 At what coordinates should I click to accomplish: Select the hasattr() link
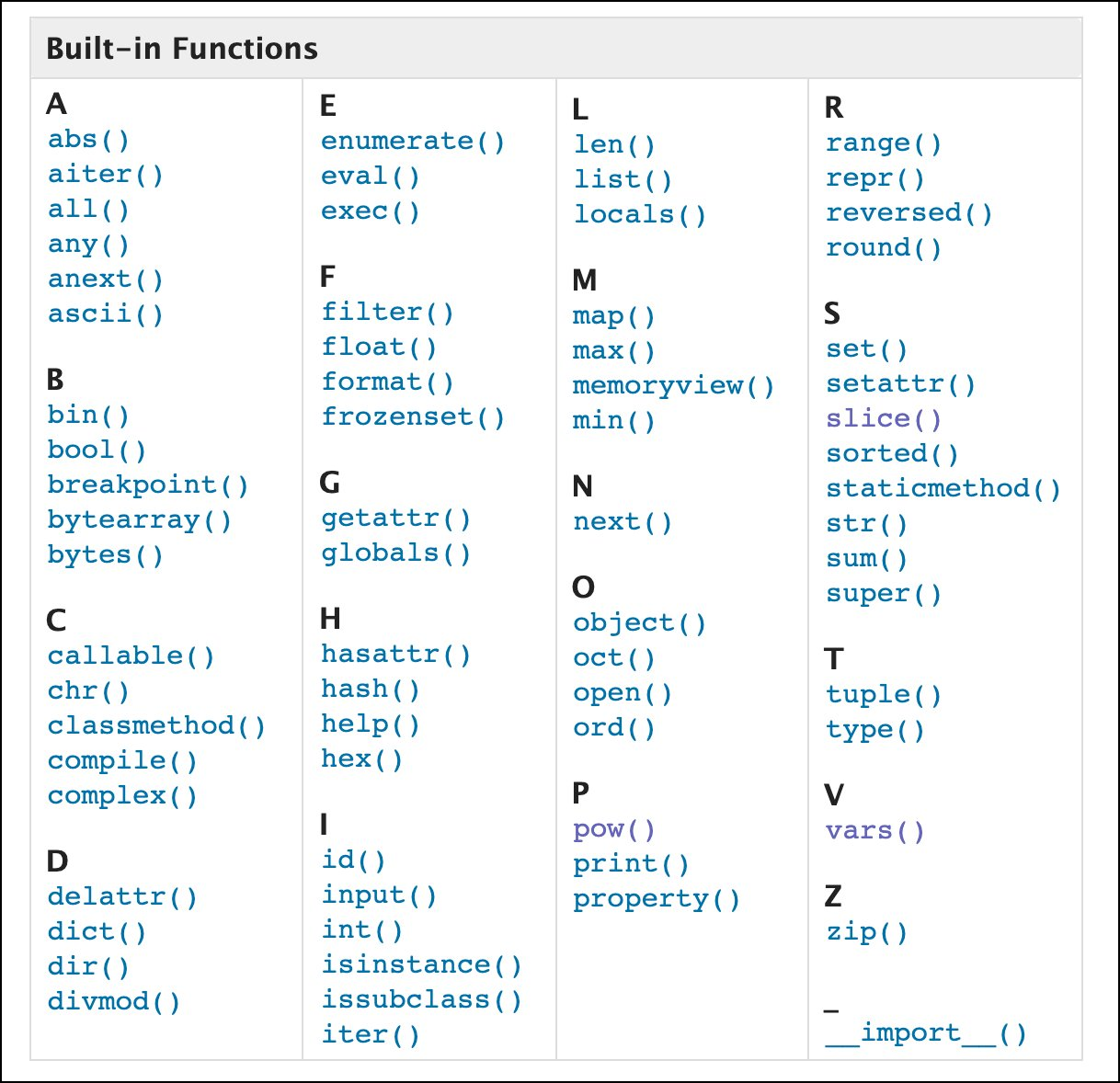395,655
